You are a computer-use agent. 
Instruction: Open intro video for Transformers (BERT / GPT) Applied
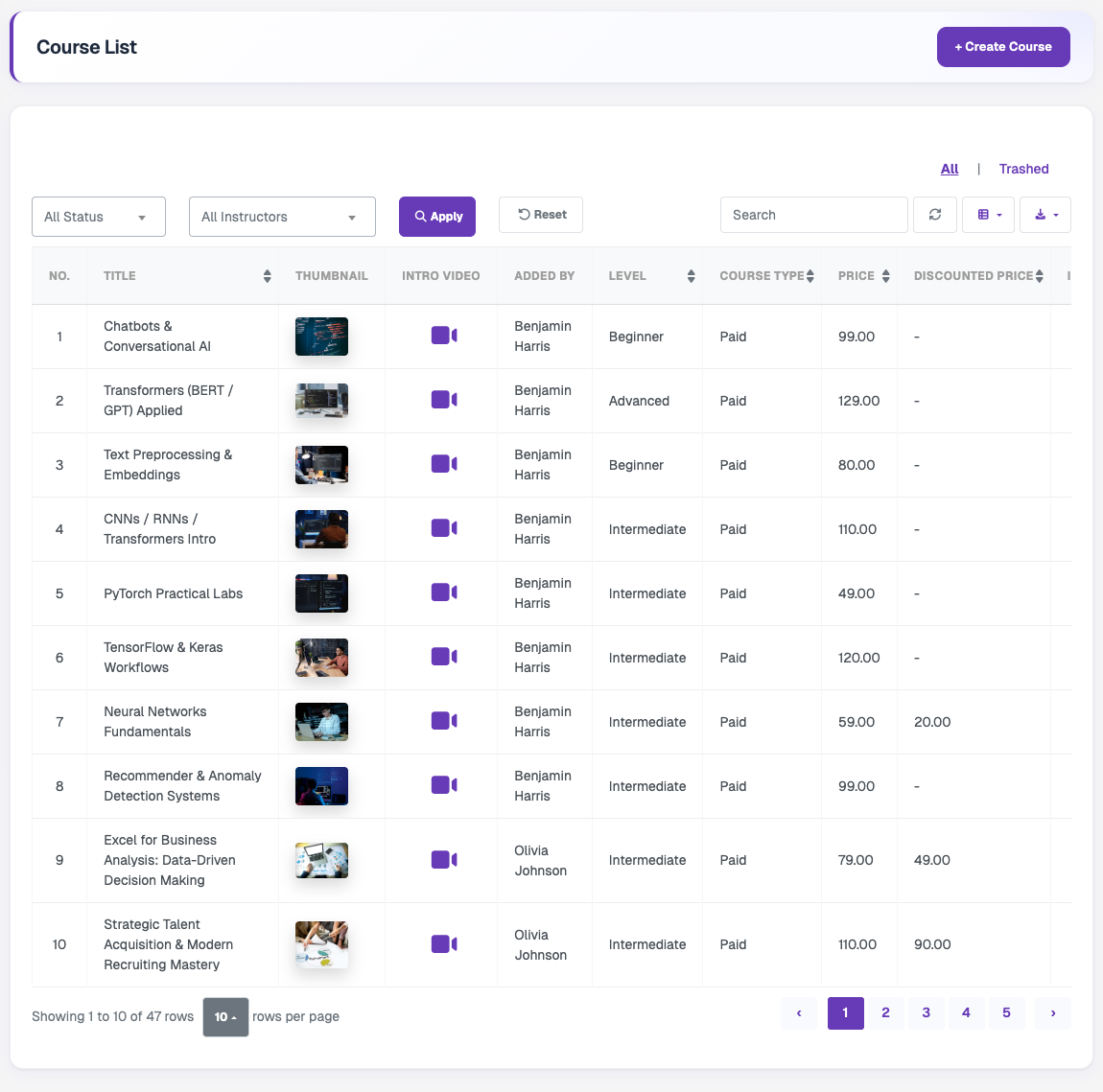[x=444, y=400]
